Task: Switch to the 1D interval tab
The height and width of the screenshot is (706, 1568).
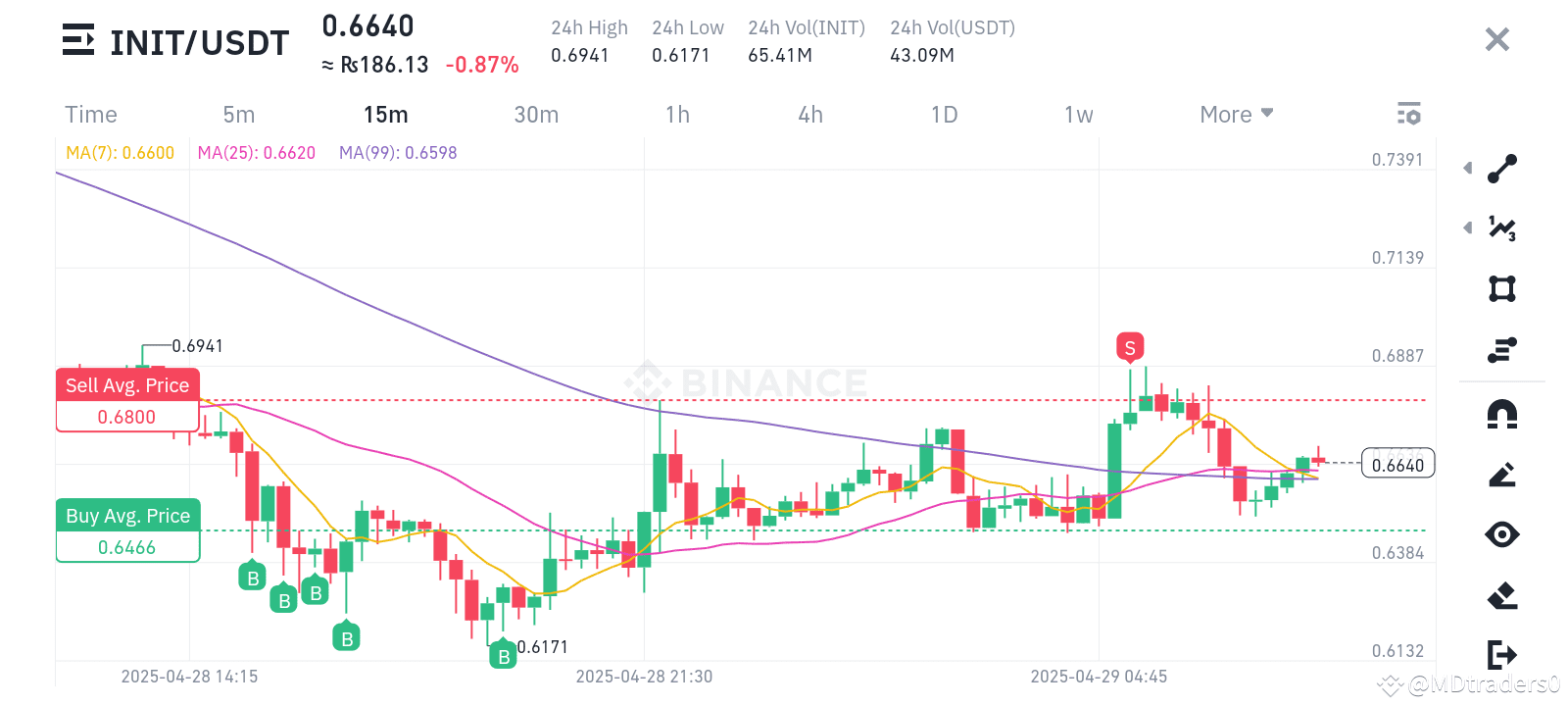Action: coord(944,114)
